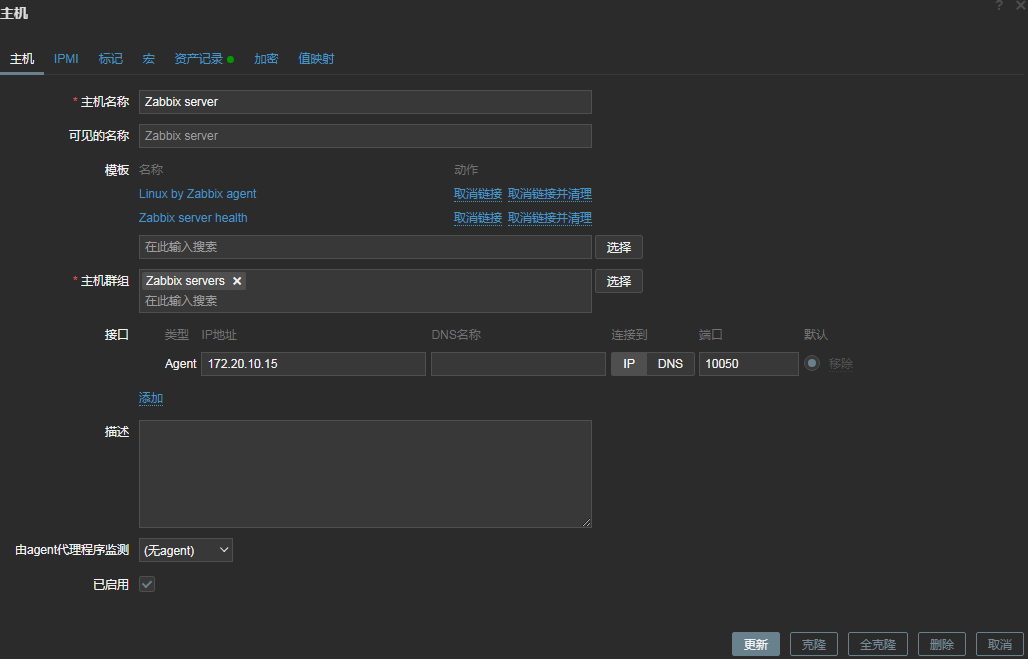Switch to the IPMI tab
Image resolution: width=1028 pixels, height=659 pixels.
[x=66, y=58]
